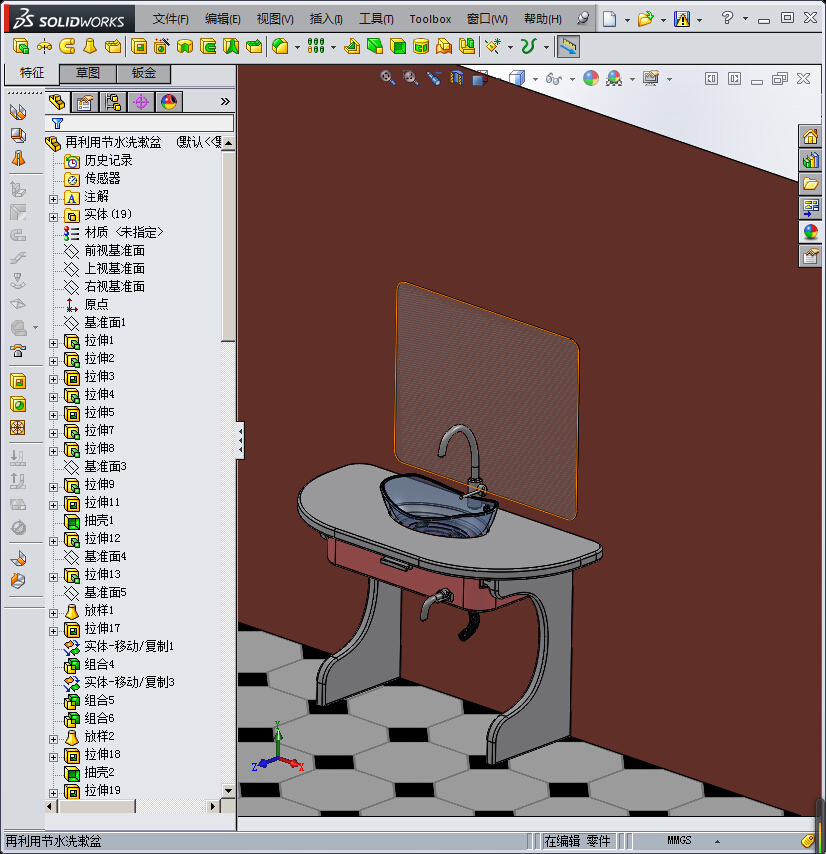
Task: Switch to the 钣金 tab
Action: (144, 73)
